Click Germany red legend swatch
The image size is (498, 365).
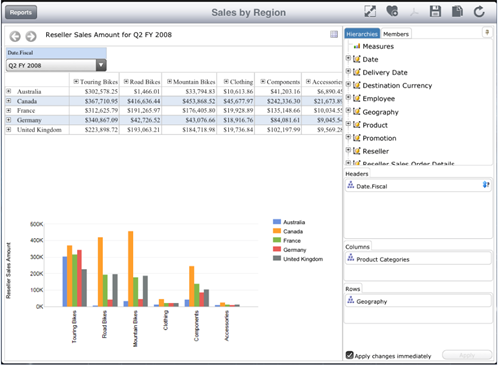coord(277,249)
